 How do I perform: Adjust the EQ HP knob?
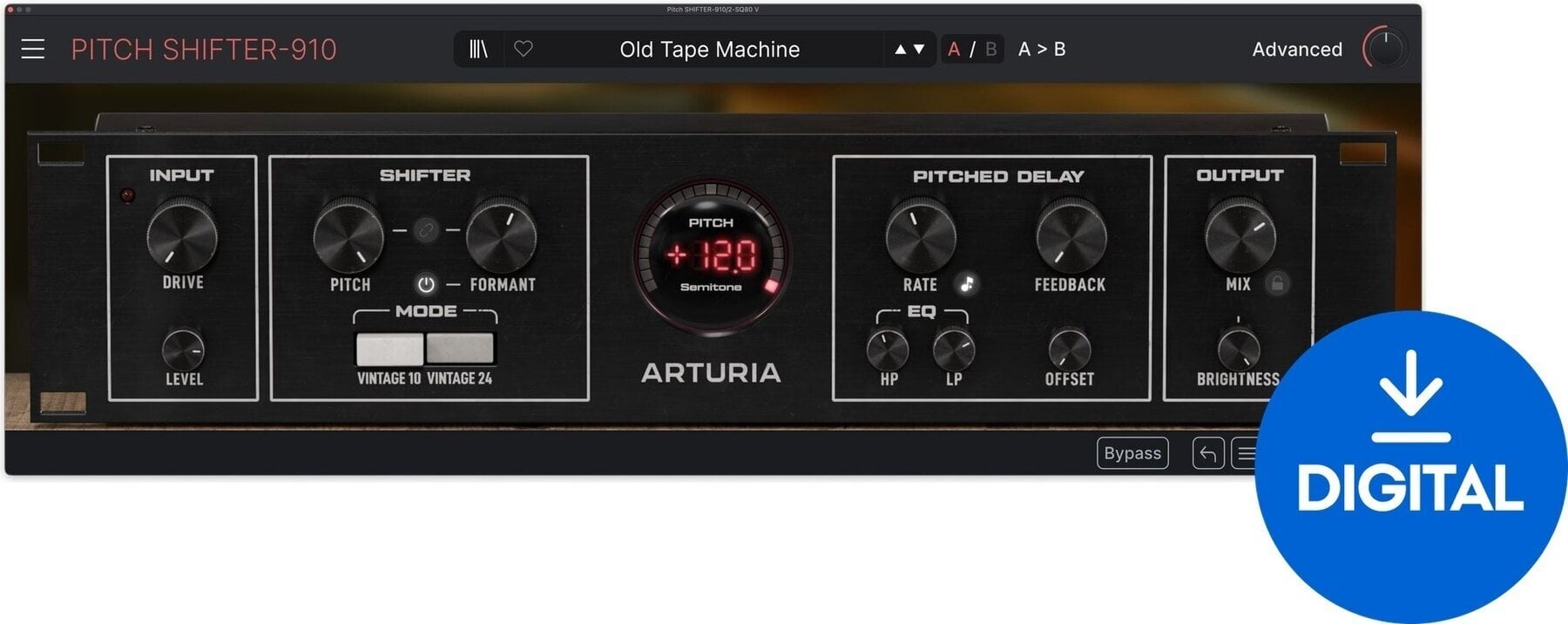point(888,350)
